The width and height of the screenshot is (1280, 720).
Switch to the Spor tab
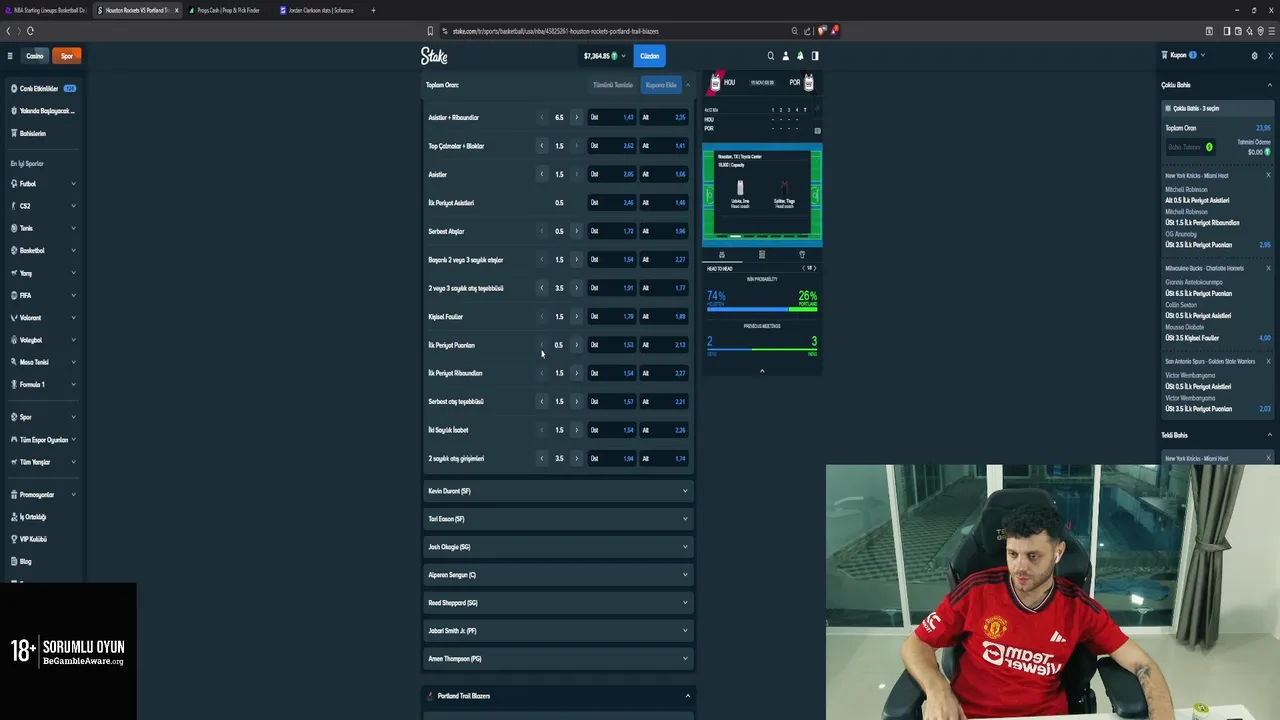click(67, 56)
